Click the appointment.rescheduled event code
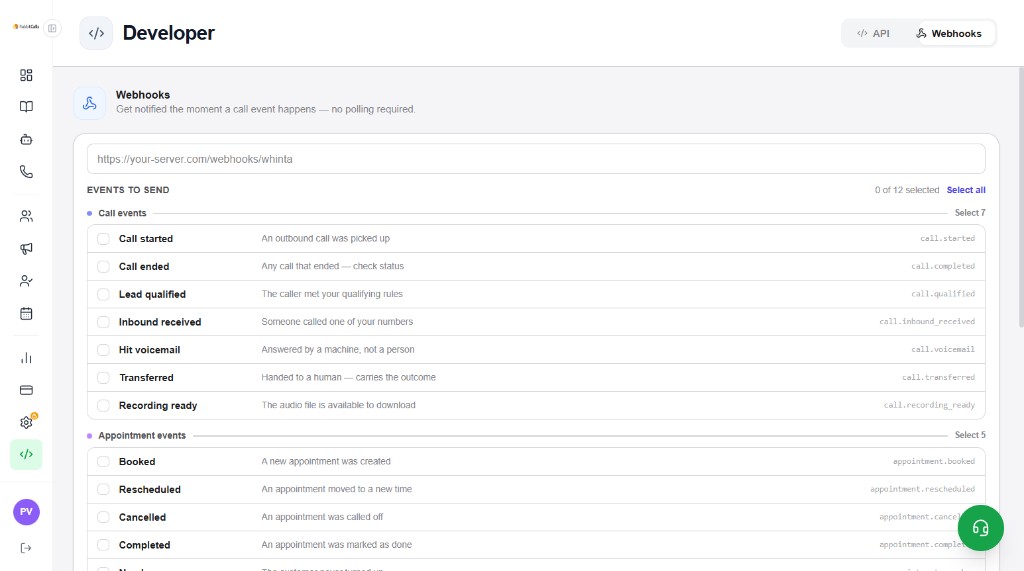 [x=922, y=489]
